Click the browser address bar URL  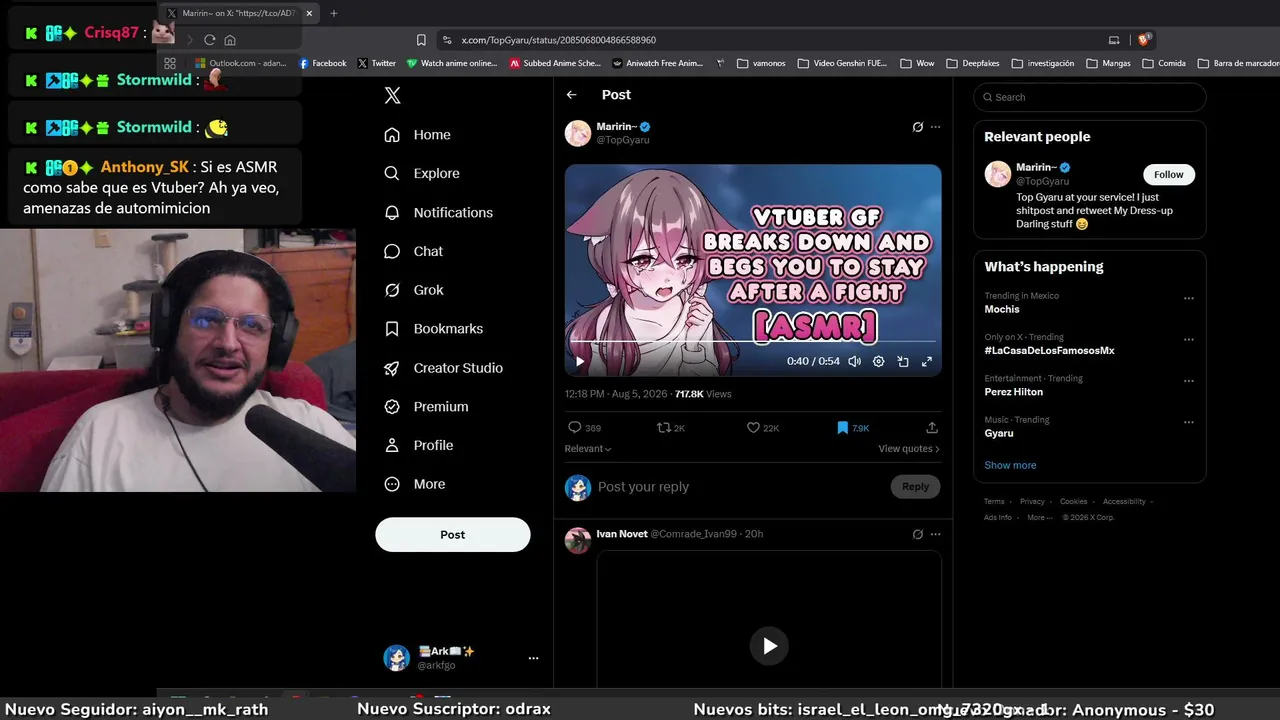click(558, 40)
